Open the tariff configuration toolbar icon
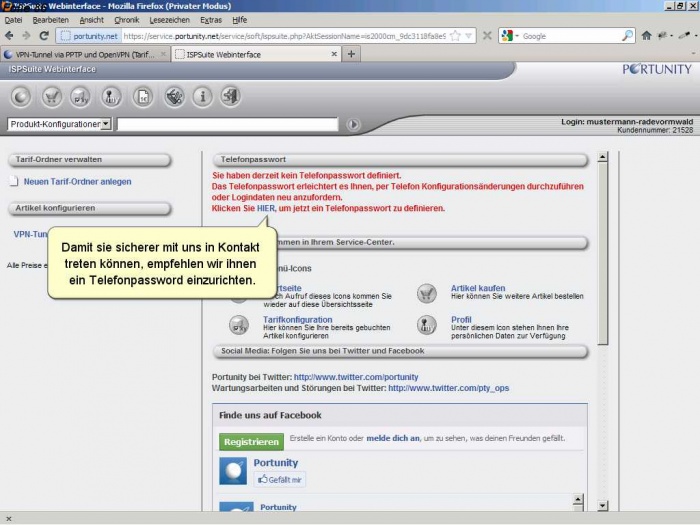700x525 pixels. pyautogui.click(x=81, y=96)
